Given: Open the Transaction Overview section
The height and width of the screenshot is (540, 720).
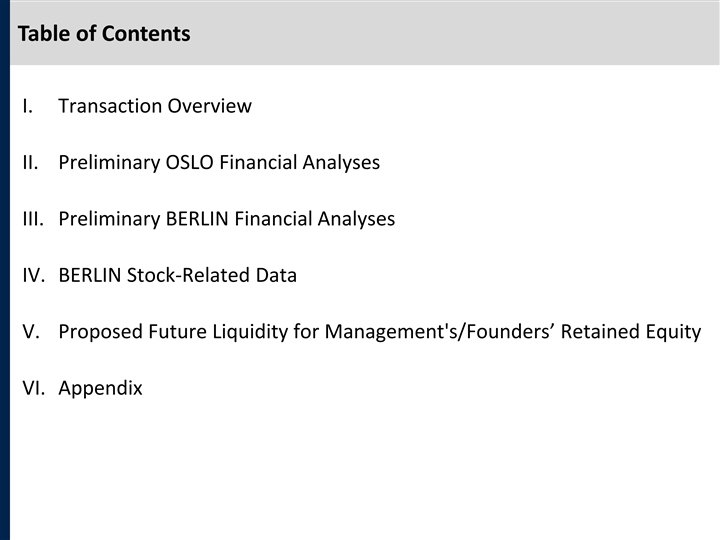Looking at the screenshot, I should click(x=155, y=106).
